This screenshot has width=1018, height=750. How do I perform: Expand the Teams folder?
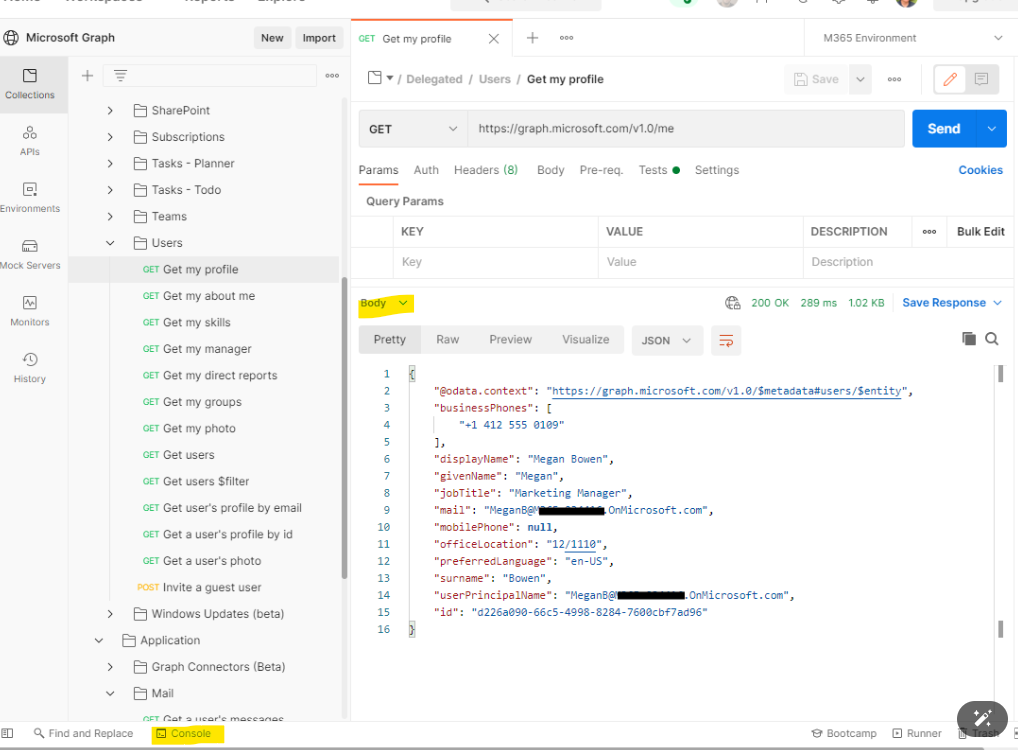(x=110, y=216)
